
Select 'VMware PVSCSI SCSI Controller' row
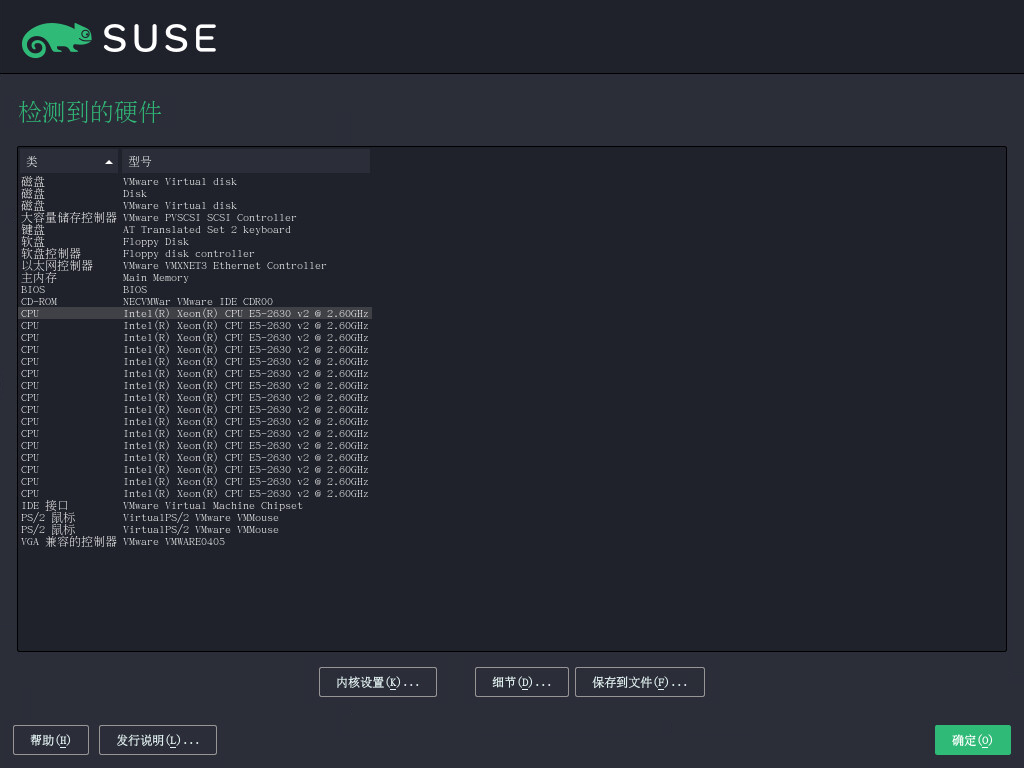pyautogui.click(x=195, y=217)
